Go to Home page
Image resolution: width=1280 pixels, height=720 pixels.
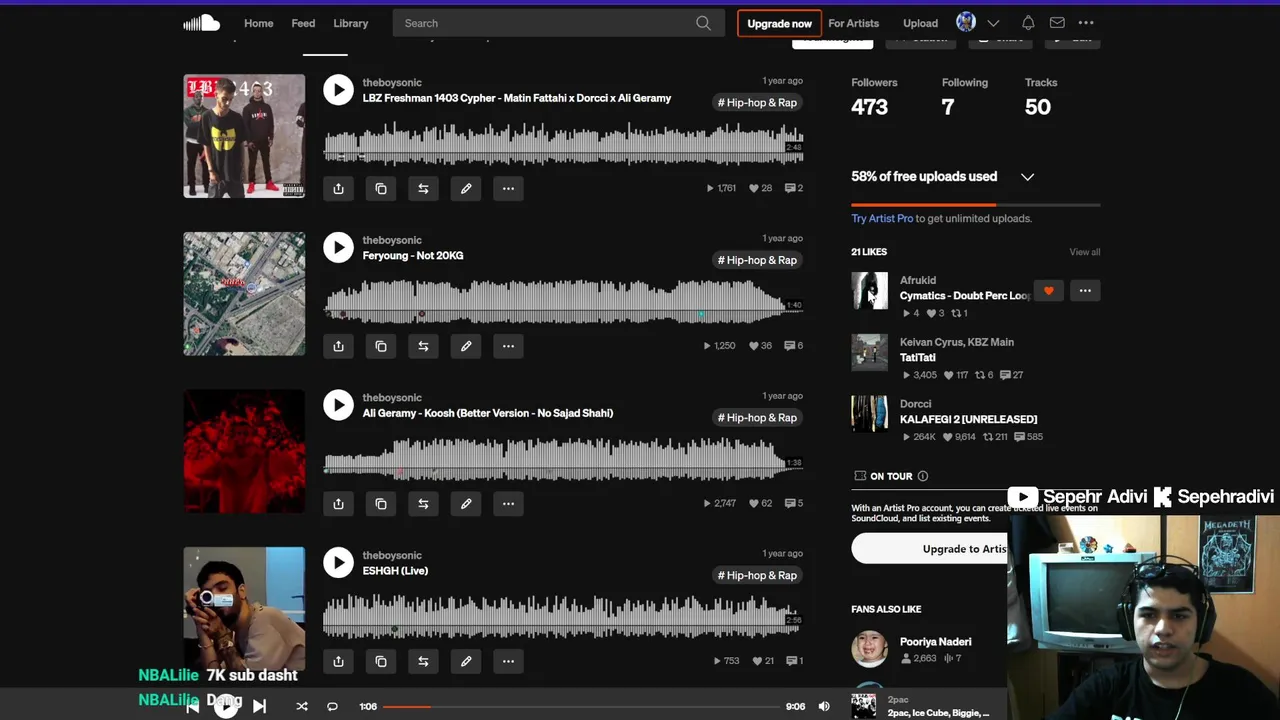tap(258, 23)
